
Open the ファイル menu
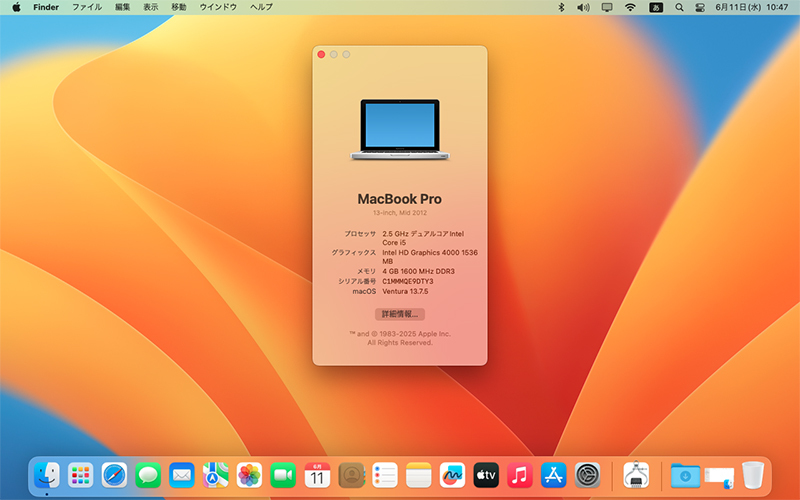(x=87, y=7)
